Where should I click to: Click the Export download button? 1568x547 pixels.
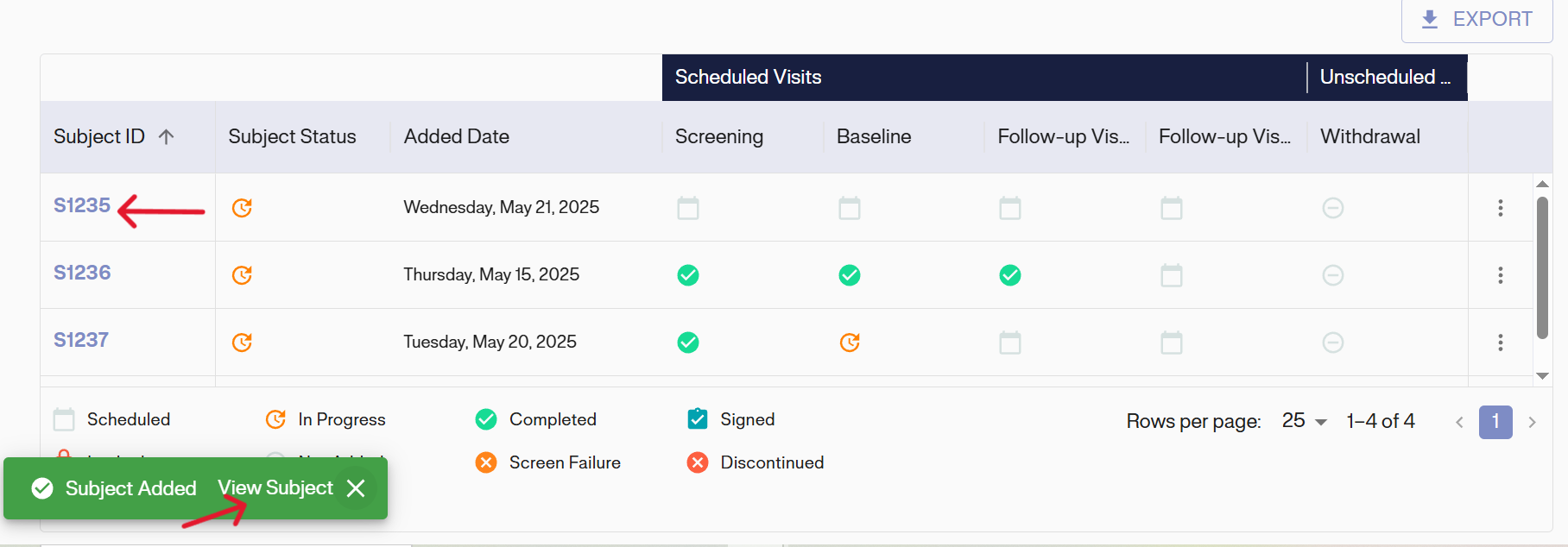(x=1476, y=20)
